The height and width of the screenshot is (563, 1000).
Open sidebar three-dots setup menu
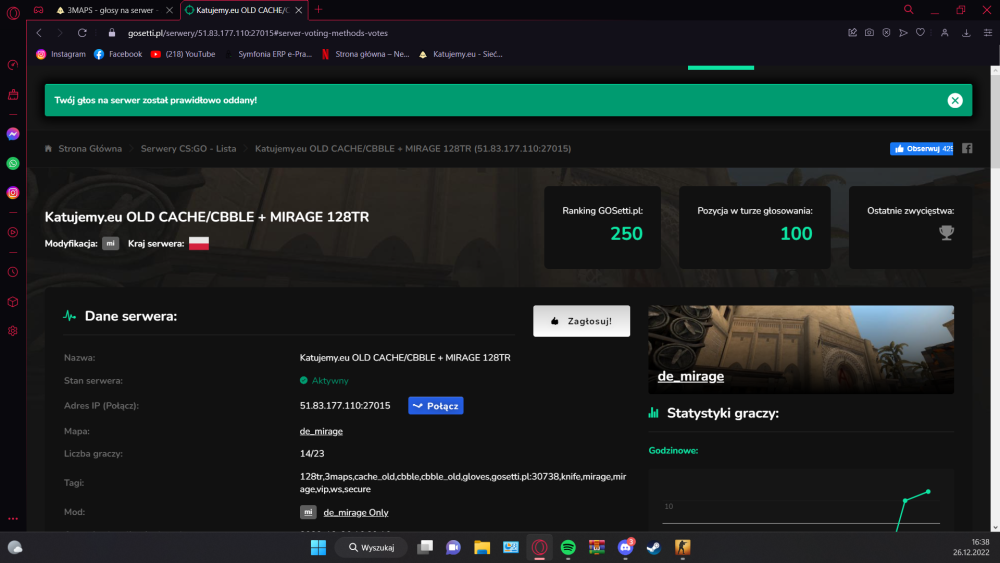click(13, 518)
